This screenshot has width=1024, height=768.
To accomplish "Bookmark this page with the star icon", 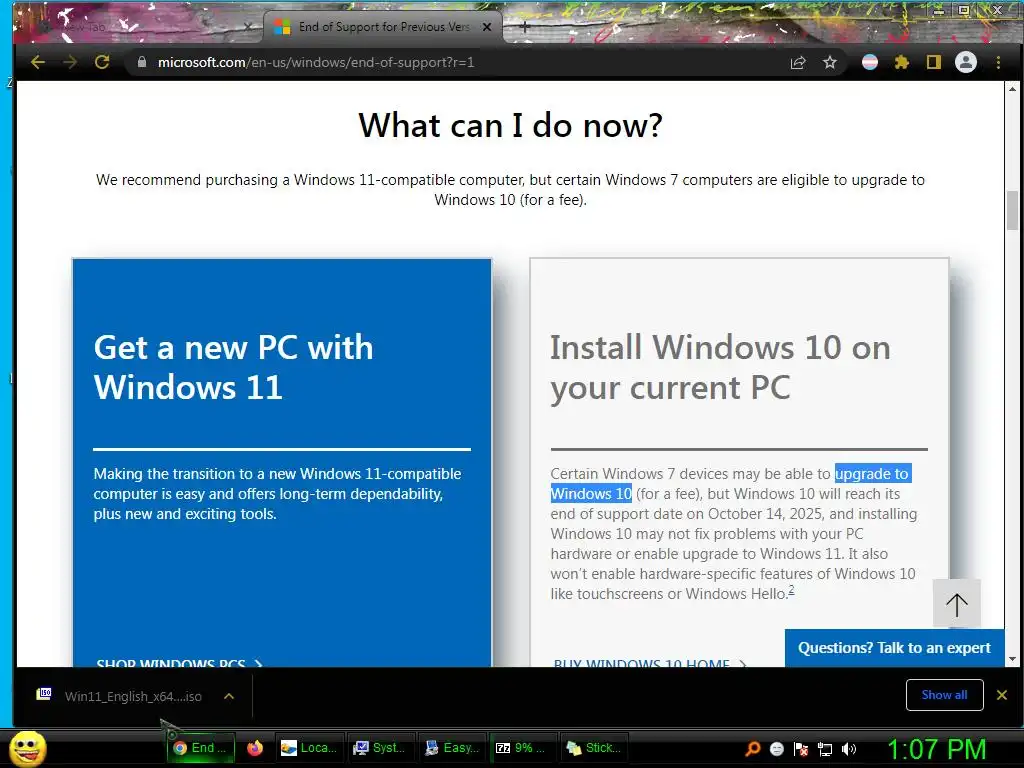I will (x=829, y=63).
